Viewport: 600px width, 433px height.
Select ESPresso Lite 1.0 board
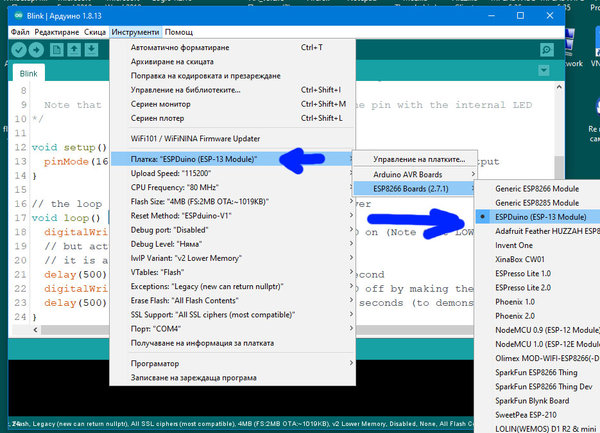[x=538, y=273]
